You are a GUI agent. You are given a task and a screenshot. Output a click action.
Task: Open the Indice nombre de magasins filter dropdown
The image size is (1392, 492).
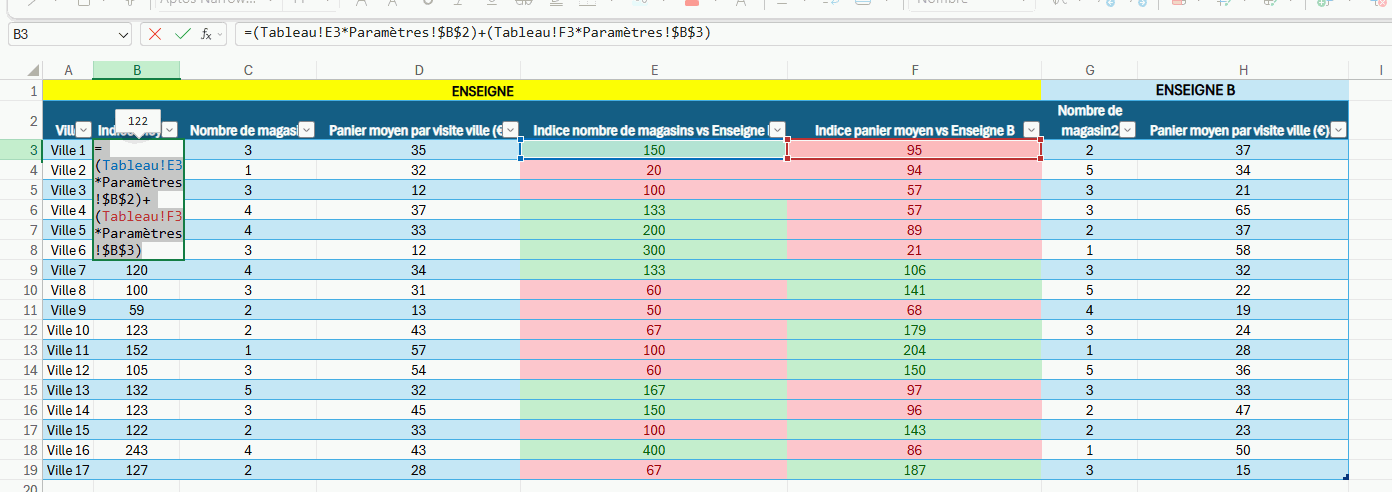778,130
